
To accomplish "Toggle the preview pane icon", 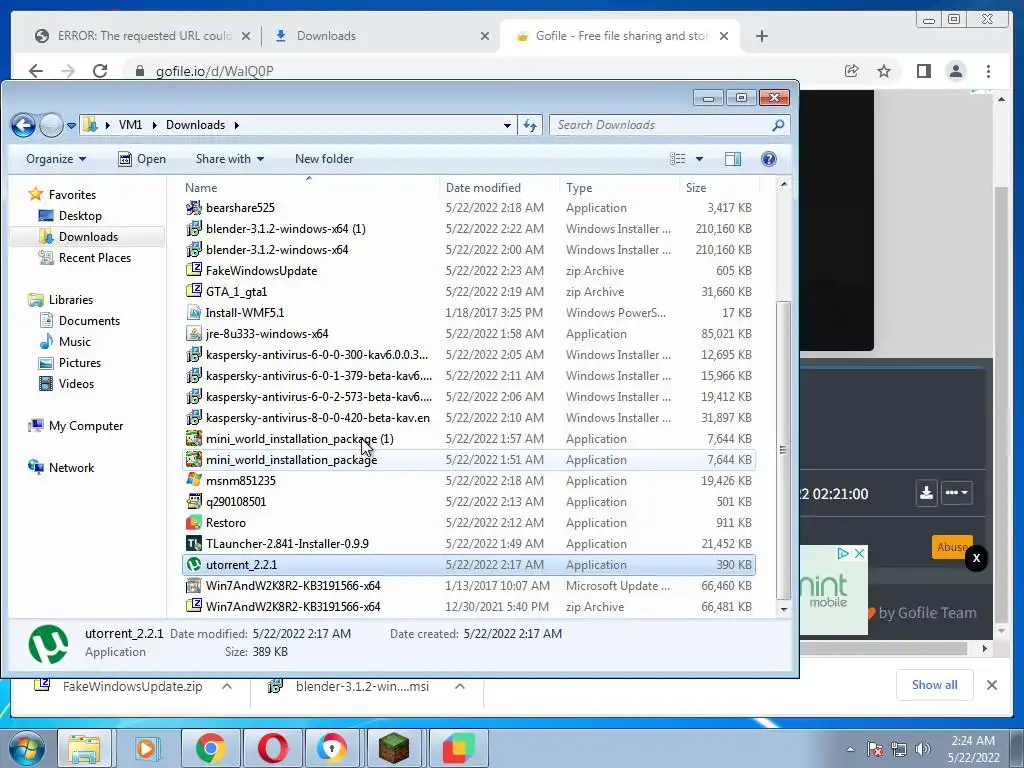I will click(733, 159).
